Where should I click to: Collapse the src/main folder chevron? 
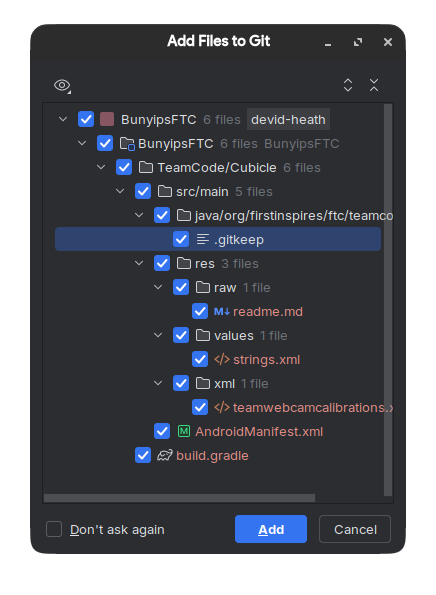120,191
